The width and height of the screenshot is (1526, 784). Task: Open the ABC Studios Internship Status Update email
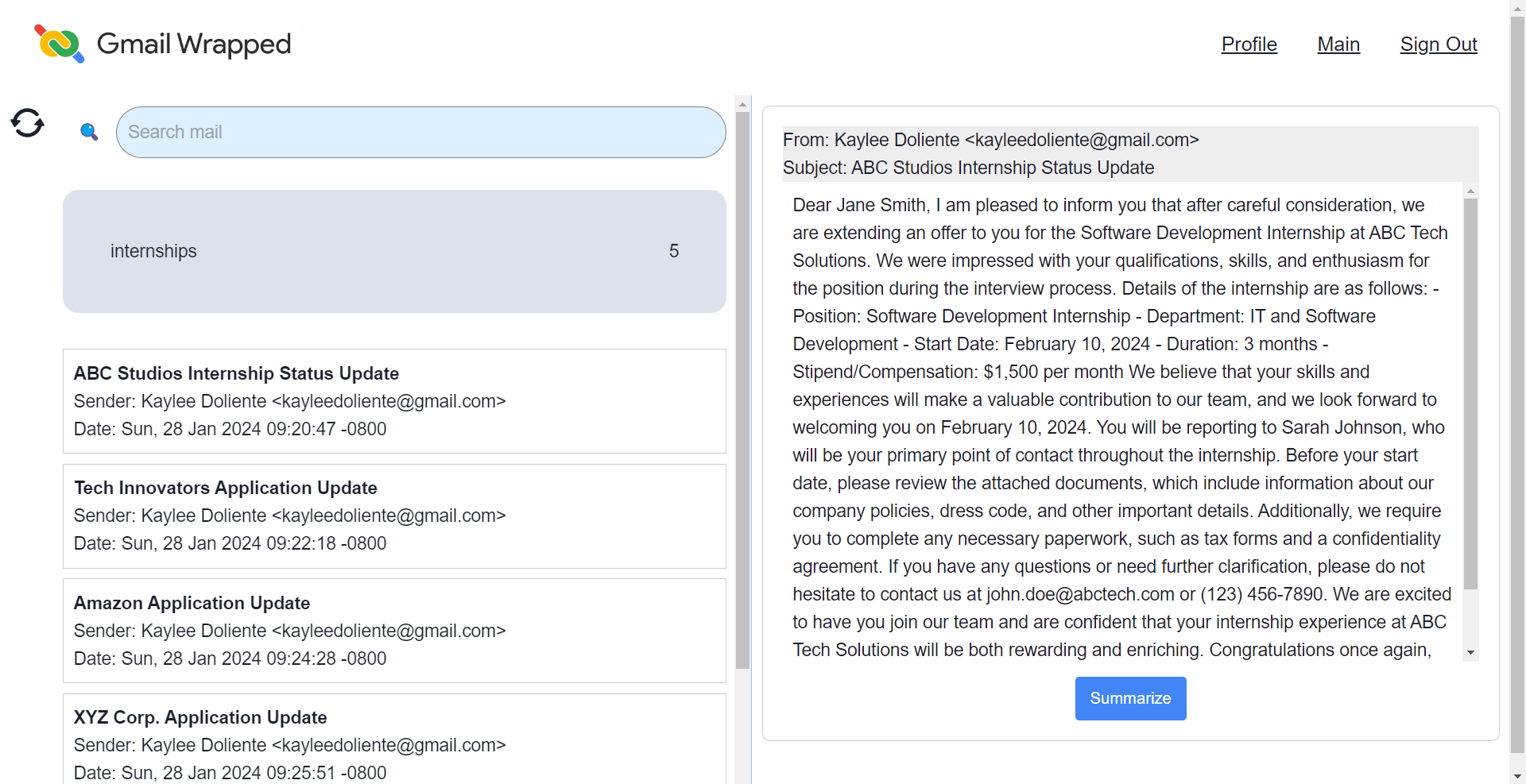(x=394, y=401)
